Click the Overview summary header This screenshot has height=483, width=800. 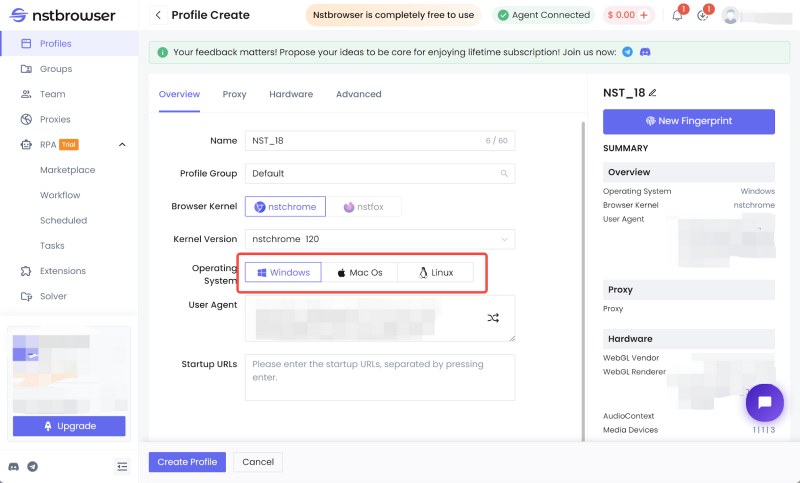point(689,172)
